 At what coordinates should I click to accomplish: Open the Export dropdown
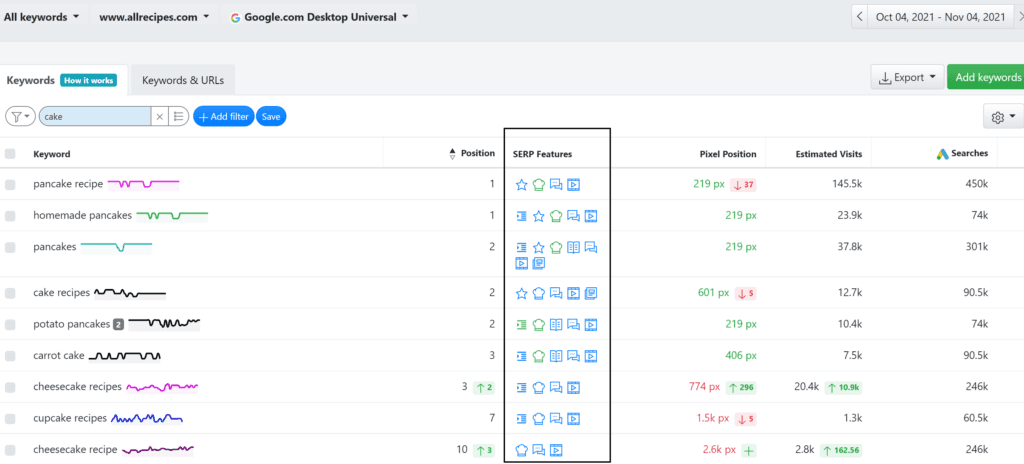[x=908, y=78]
